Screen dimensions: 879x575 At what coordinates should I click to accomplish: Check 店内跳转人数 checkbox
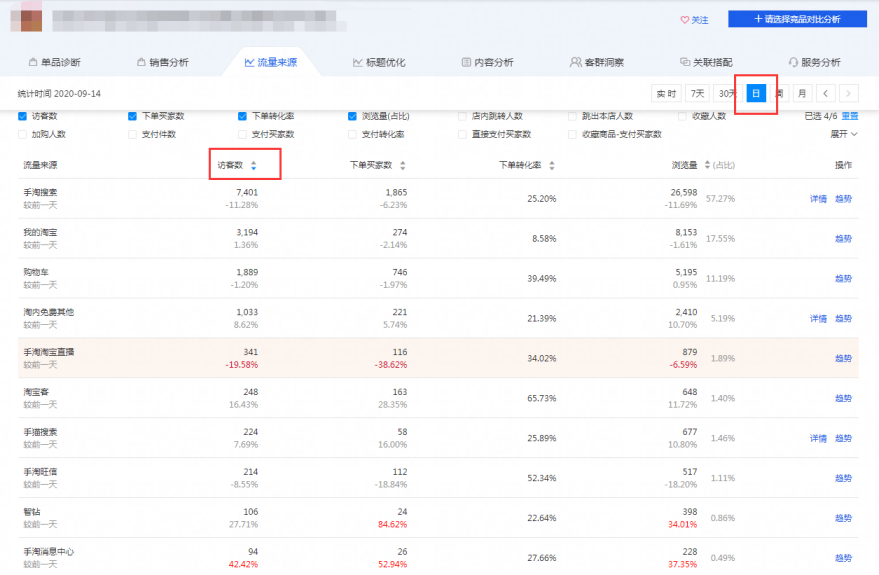click(462, 116)
